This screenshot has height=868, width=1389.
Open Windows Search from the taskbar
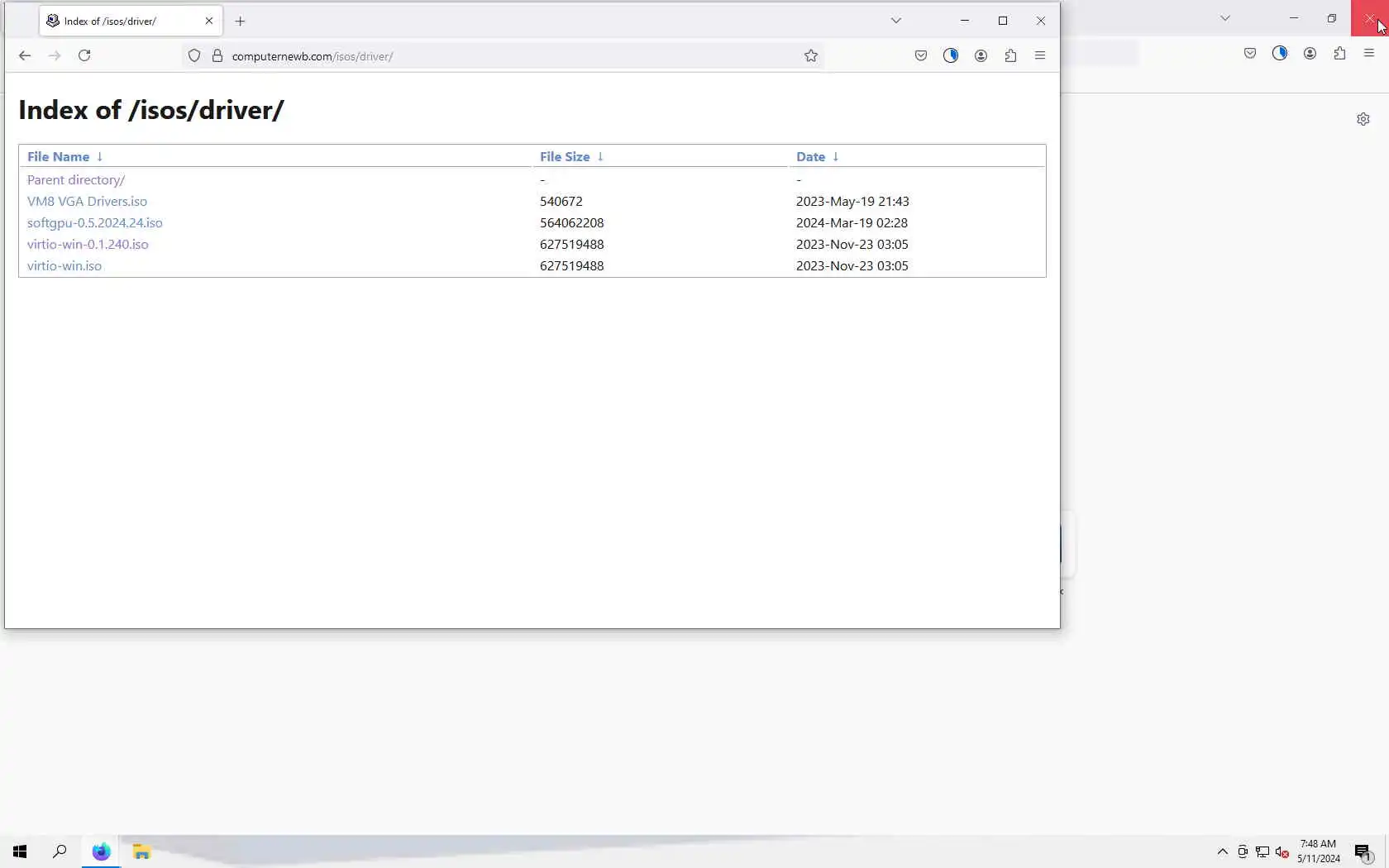tap(60, 851)
